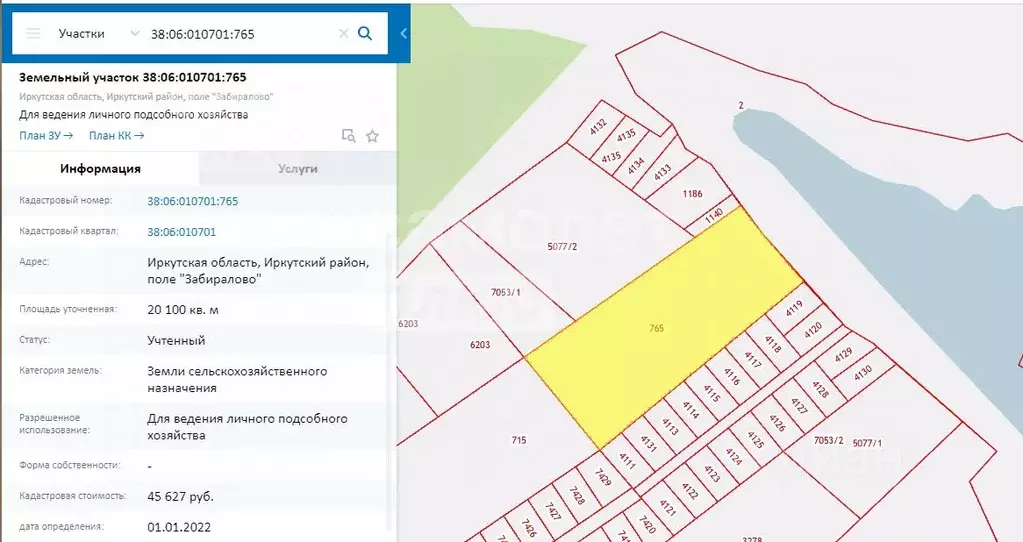Zoom to parcel with document-magnifier icon

click(x=349, y=136)
